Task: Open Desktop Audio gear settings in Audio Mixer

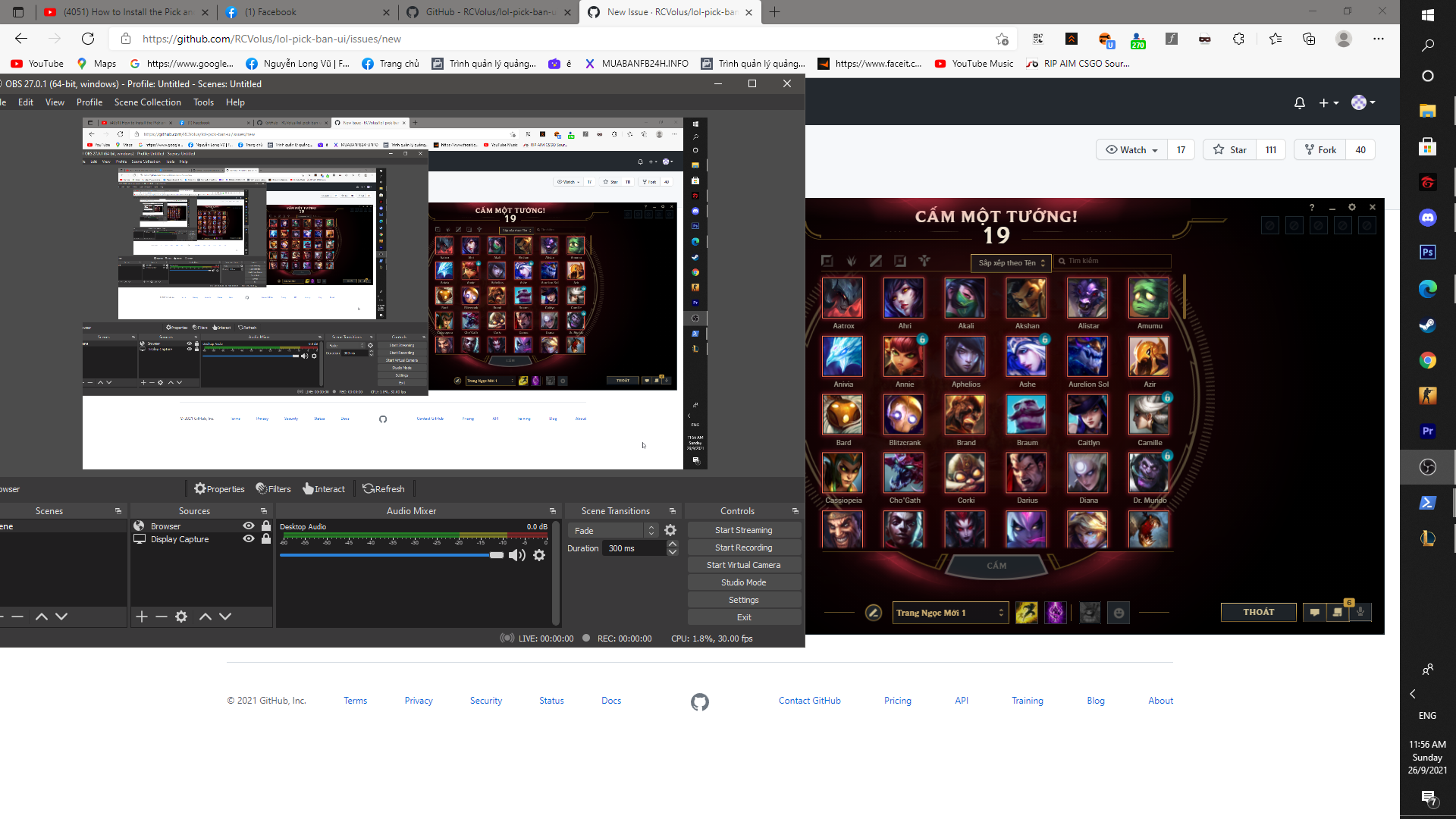Action: click(x=539, y=555)
